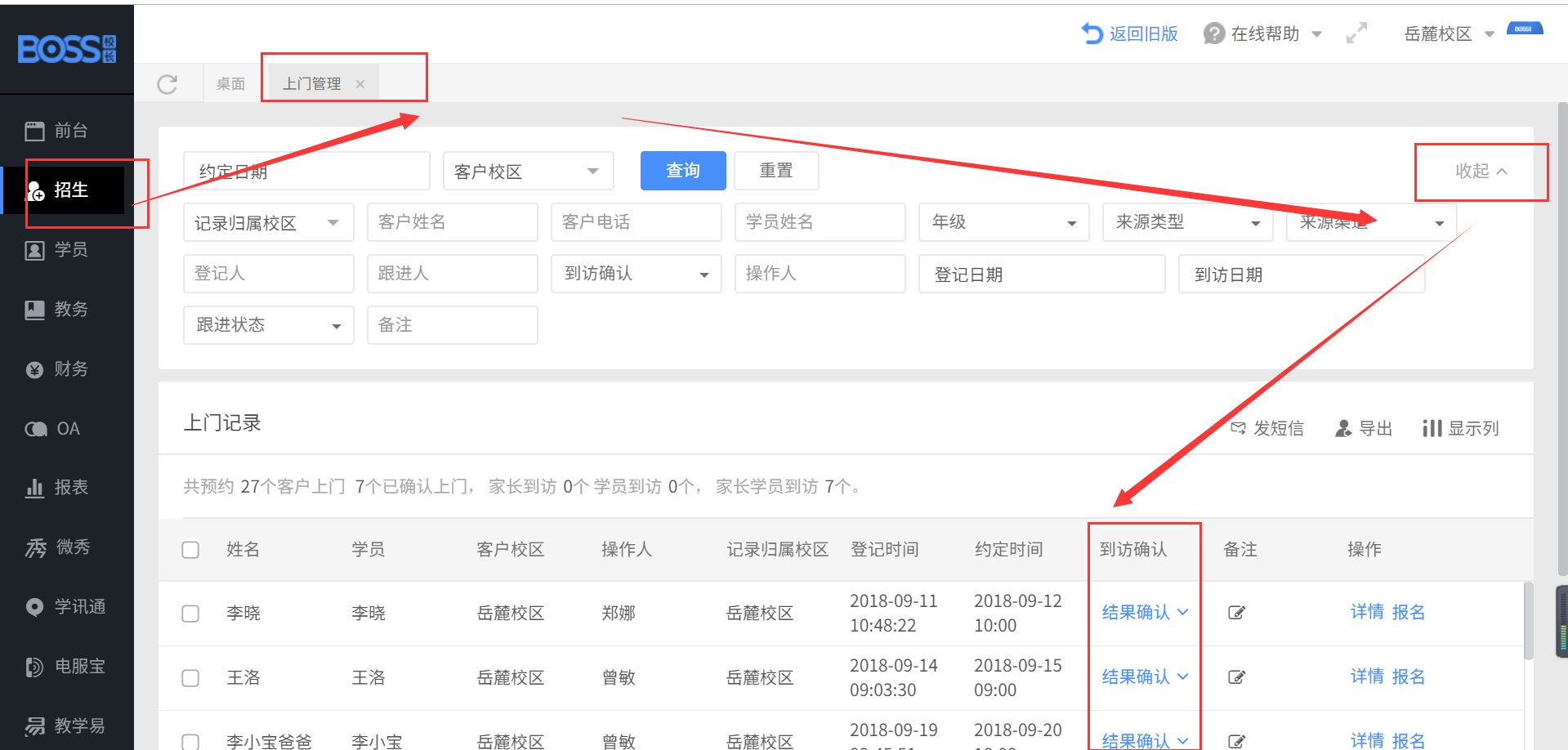Click the table's vertical scrollbar
This screenshot has height=750, width=1568.
click(x=1528, y=621)
